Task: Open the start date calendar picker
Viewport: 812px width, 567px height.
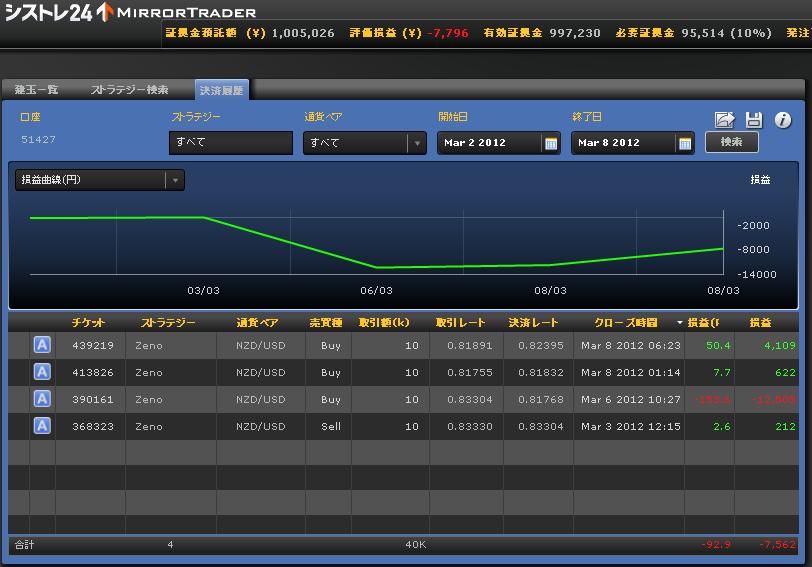Action: (550, 143)
